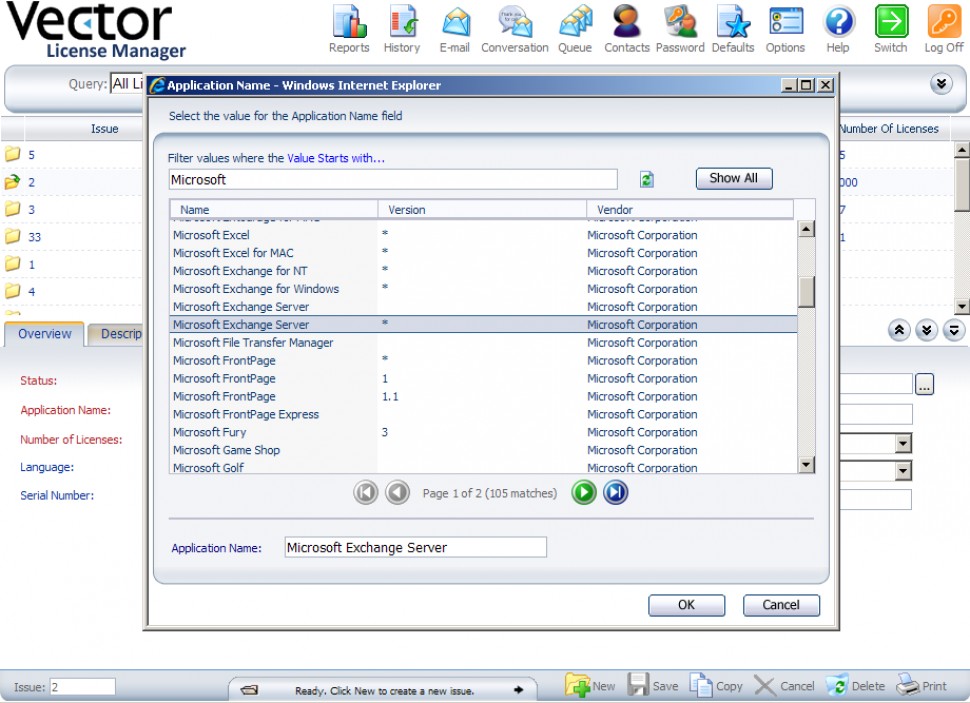Click the Value Starts with link
Screen dimensions: 970x703
point(336,158)
